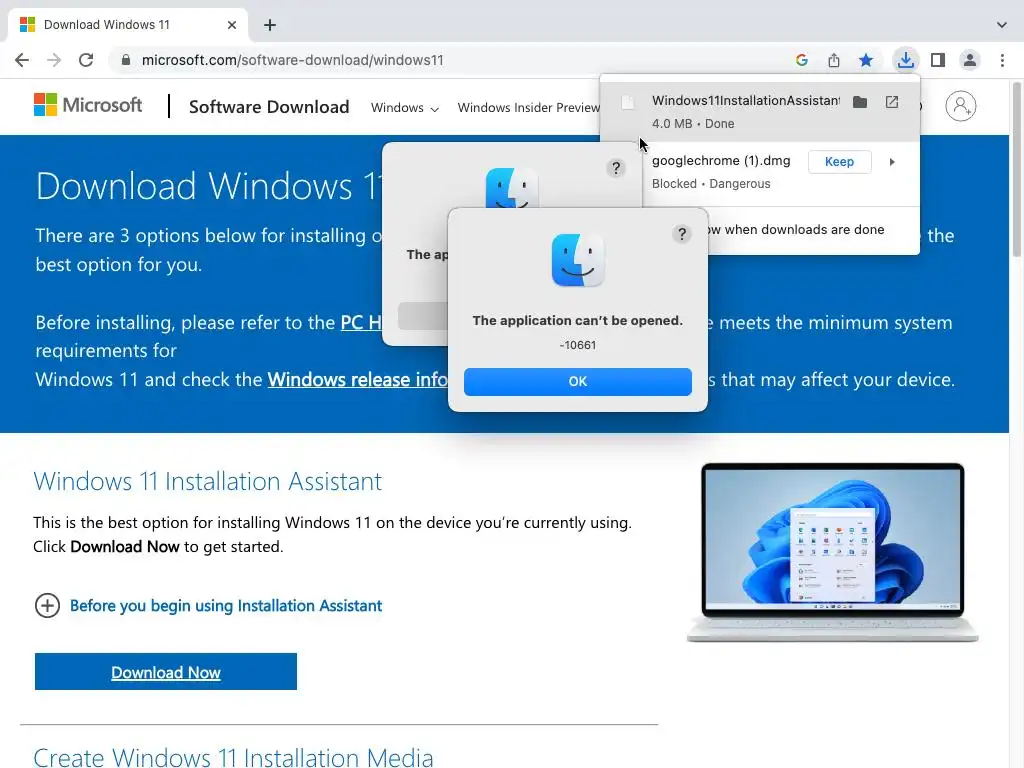
Task: Expand the Windows navigation dropdown
Action: (404, 108)
